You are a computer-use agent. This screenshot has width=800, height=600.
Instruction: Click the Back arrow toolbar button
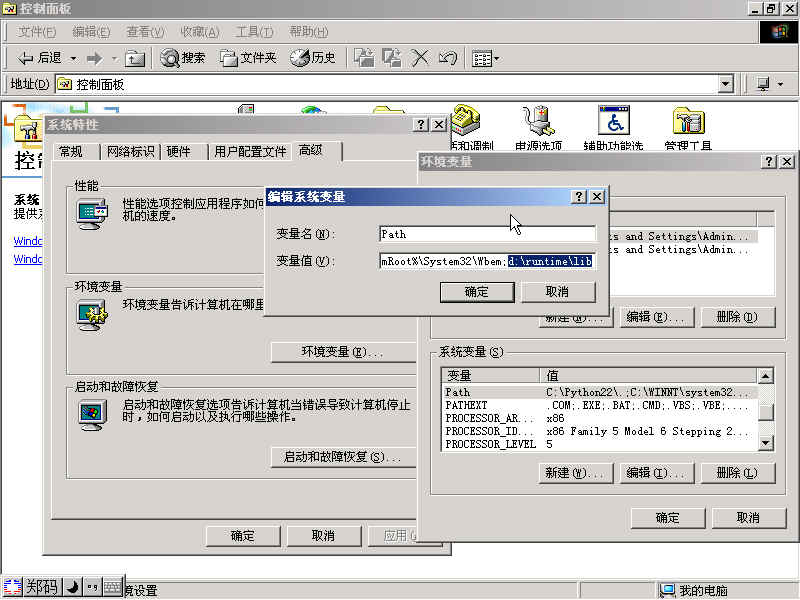coord(27,58)
